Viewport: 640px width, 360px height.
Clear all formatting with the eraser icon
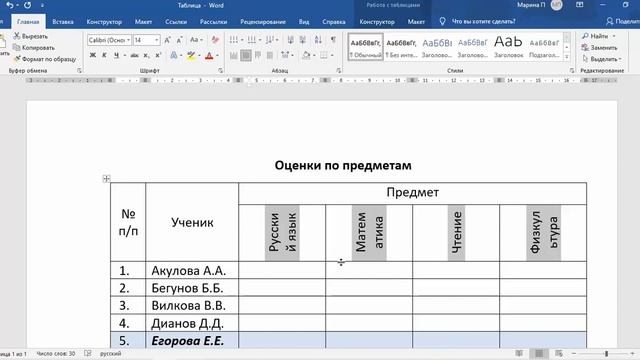click(x=215, y=40)
